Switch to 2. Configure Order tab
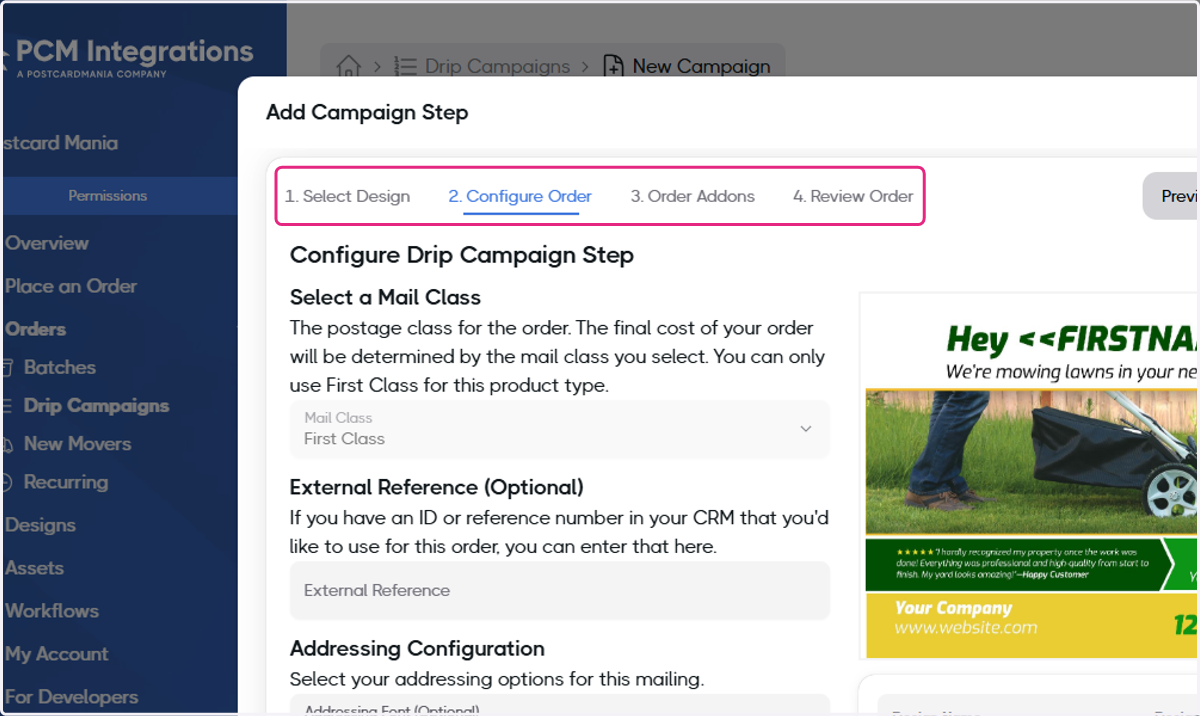This screenshot has height=716, width=1200. (520, 196)
